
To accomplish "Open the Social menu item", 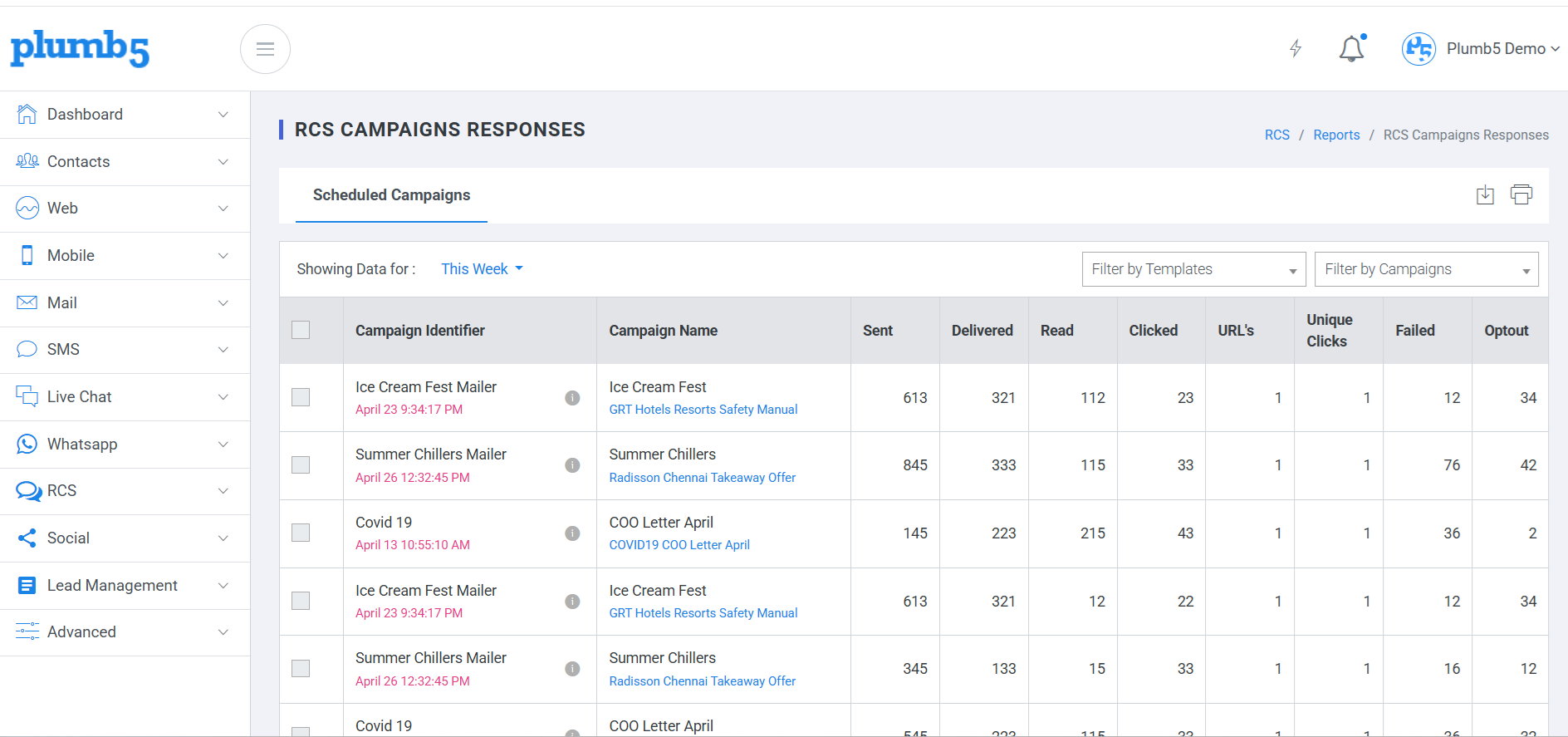I will [x=125, y=538].
